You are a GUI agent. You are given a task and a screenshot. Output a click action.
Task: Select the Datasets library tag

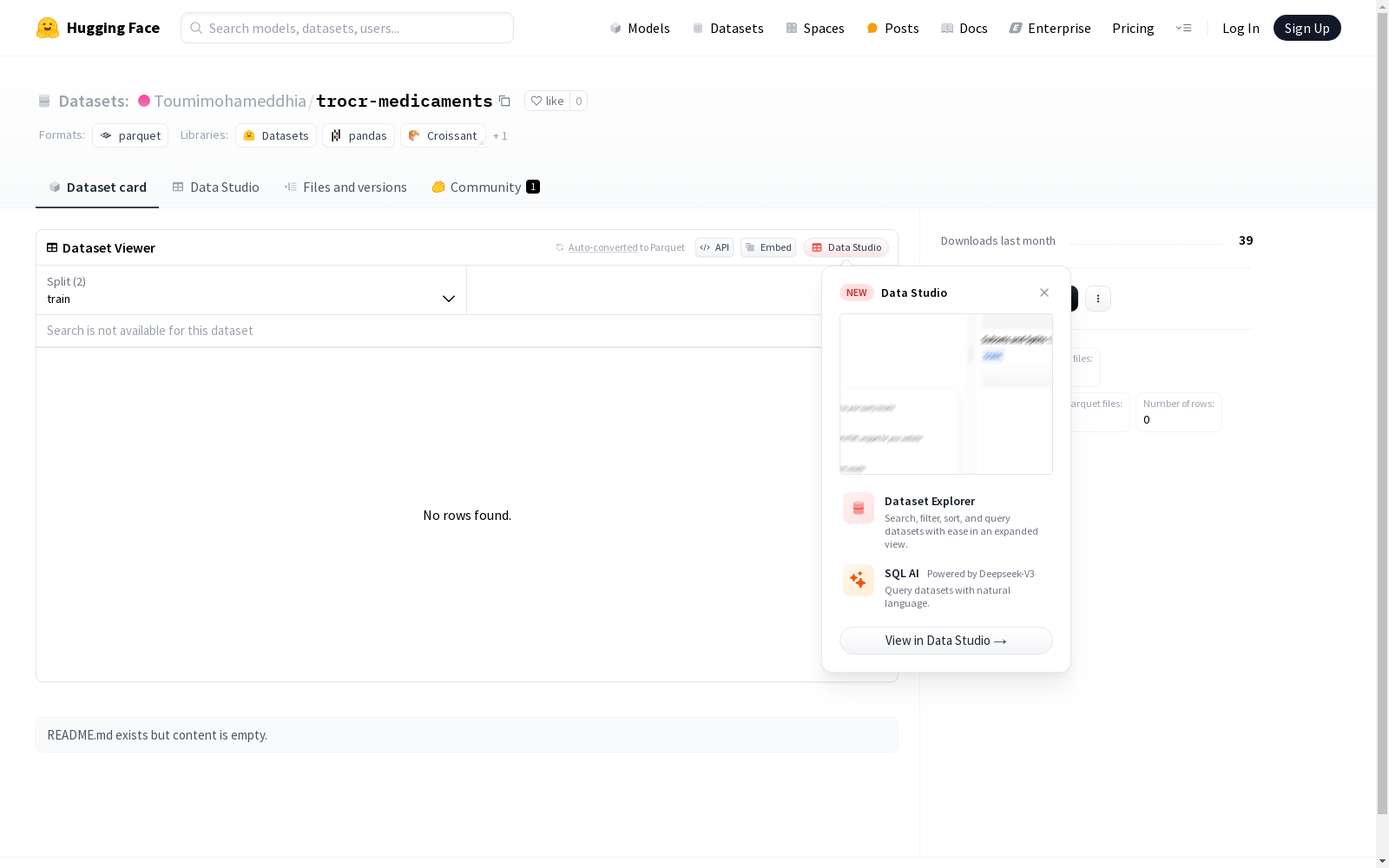click(x=276, y=135)
